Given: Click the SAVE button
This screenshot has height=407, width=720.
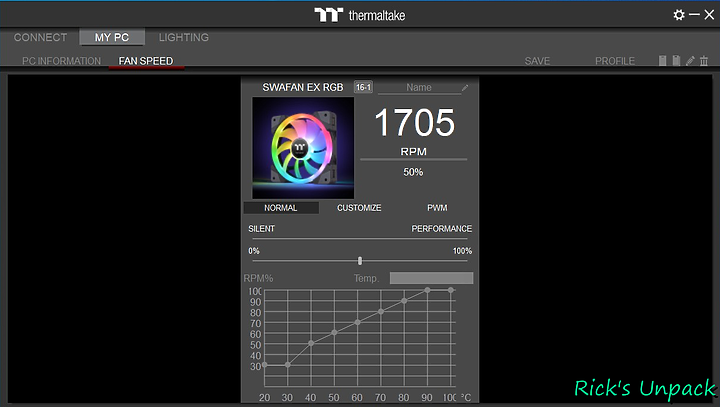Looking at the screenshot, I should (537, 61).
